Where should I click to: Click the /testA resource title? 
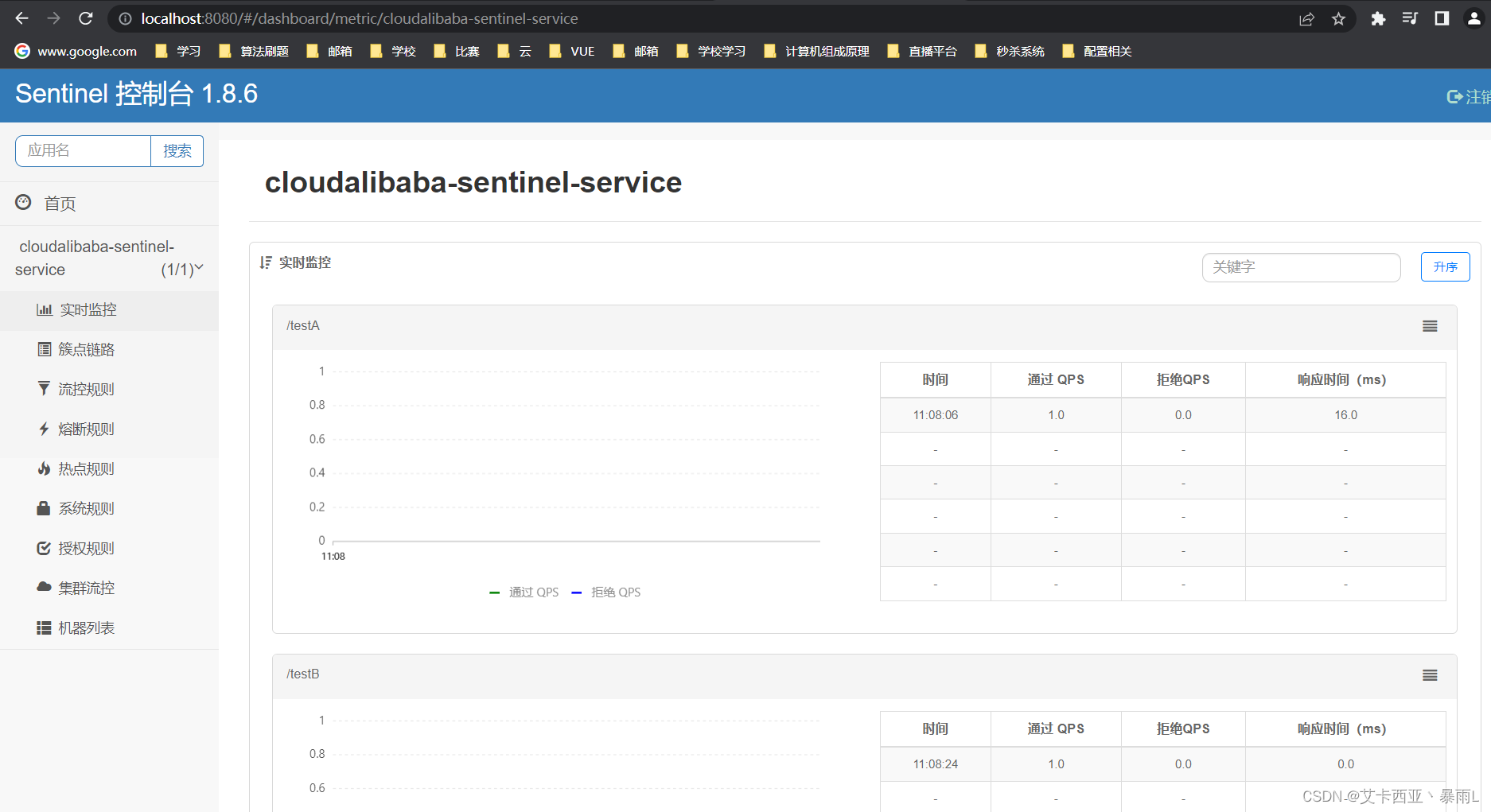pyautogui.click(x=303, y=326)
